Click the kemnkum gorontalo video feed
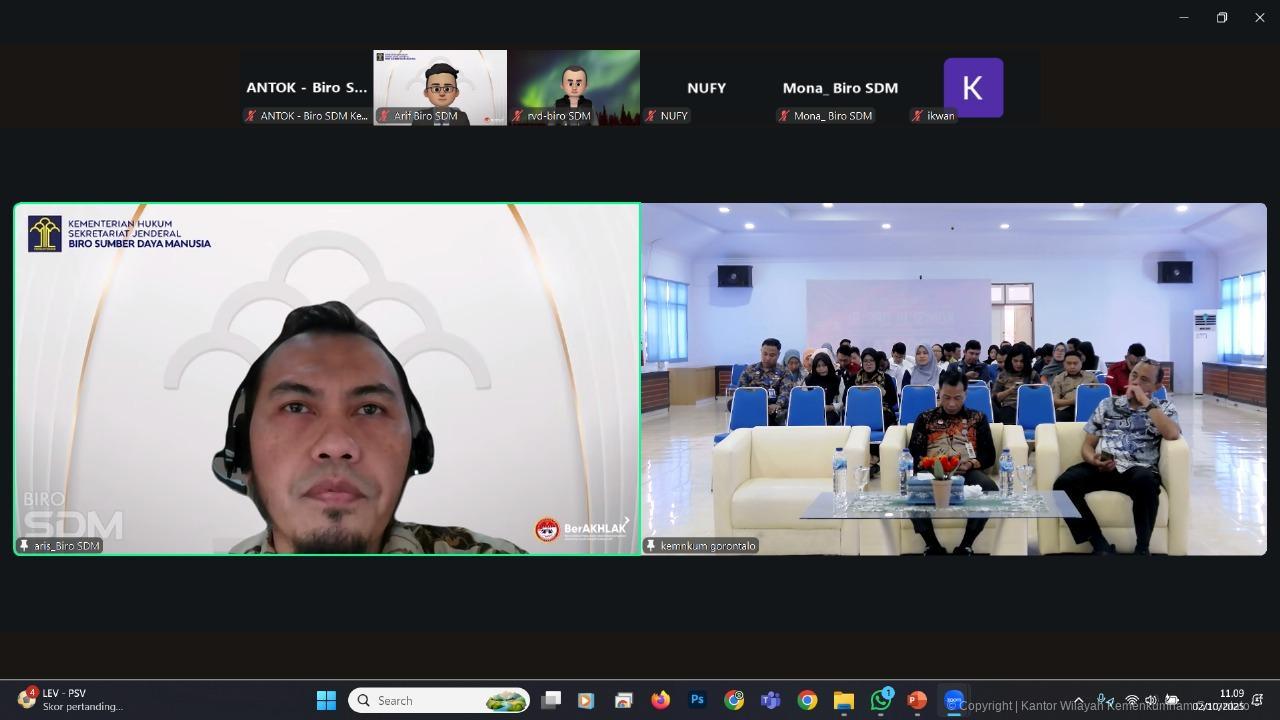Screen dimensions: 1280x720 coord(953,379)
